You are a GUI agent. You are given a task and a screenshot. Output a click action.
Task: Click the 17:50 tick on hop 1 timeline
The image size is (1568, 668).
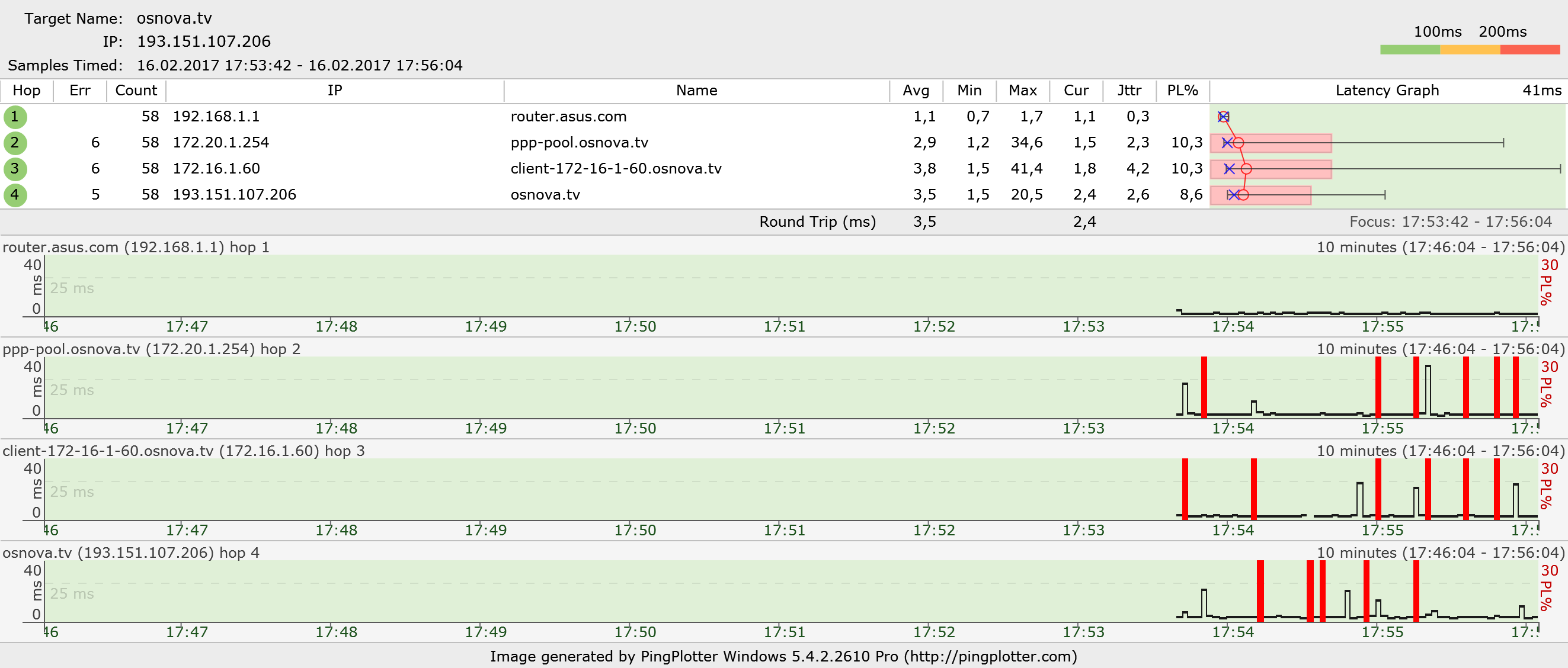pyautogui.click(x=635, y=327)
